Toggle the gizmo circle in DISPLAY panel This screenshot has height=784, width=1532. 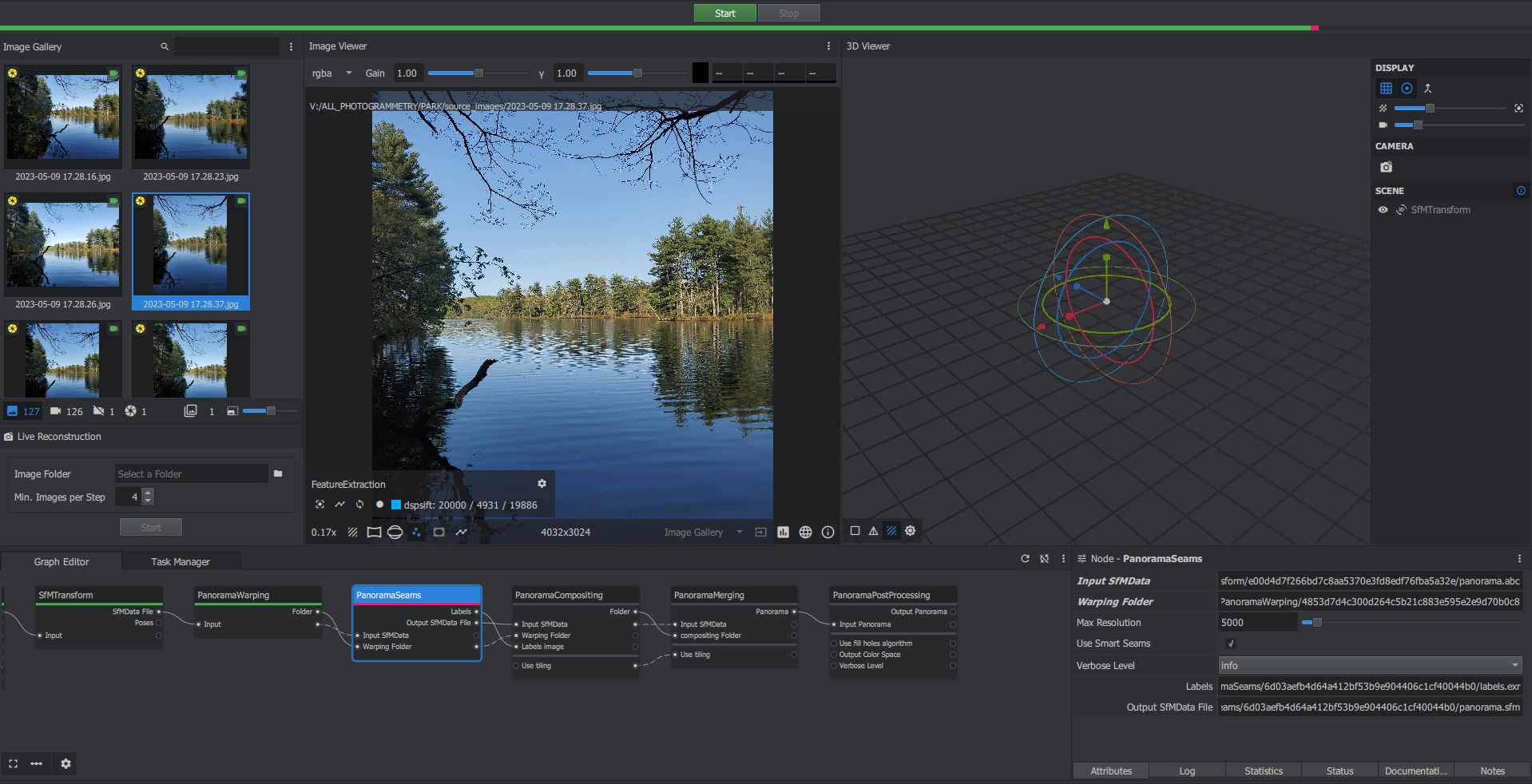(x=1407, y=89)
